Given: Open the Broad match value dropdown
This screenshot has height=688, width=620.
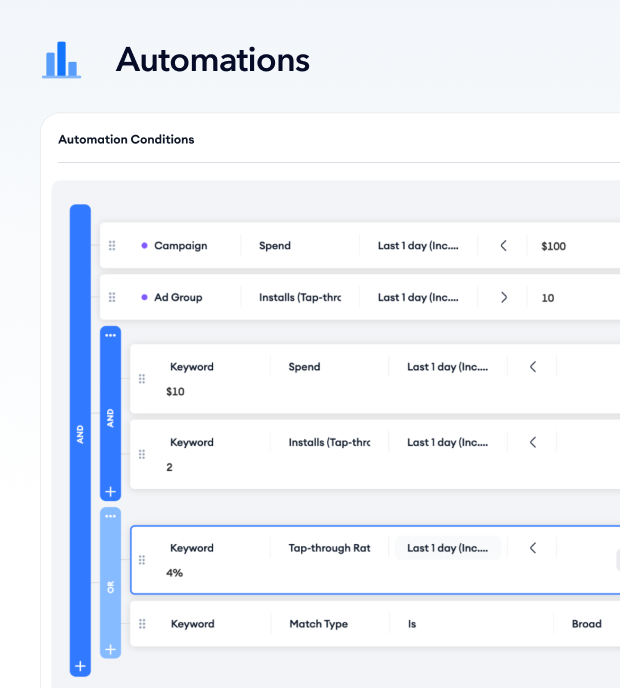Looking at the screenshot, I should point(587,624).
